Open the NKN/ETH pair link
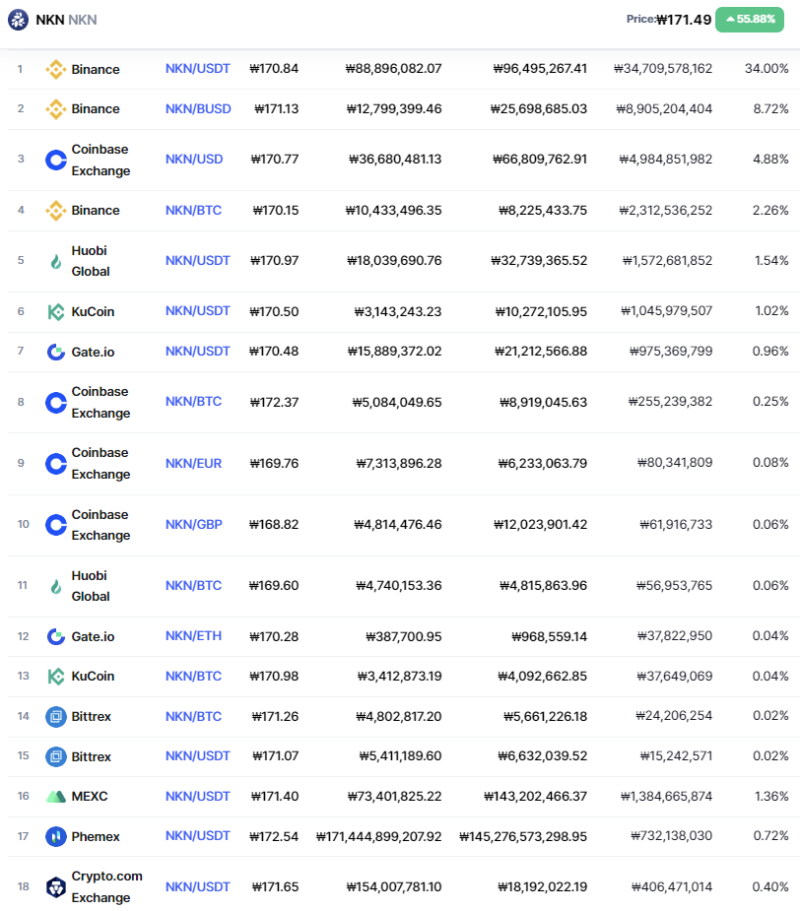 point(193,636)
